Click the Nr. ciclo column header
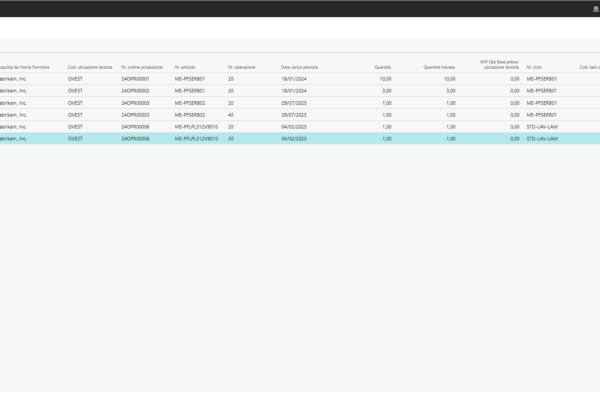The height and width of the screenshot is (400, 600). click(536, 67)
